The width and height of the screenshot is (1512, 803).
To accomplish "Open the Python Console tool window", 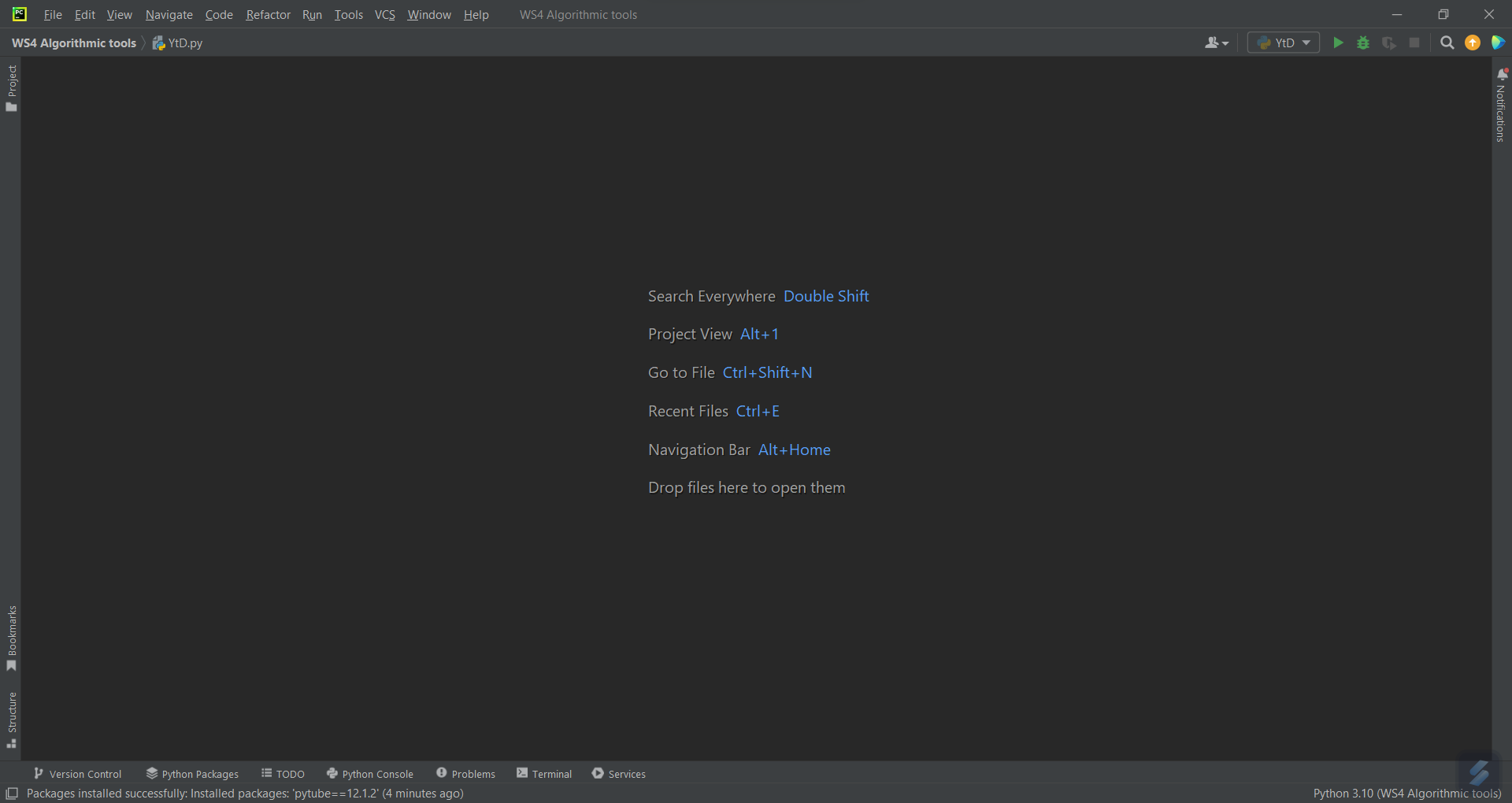I will click(x=369, y=774).
